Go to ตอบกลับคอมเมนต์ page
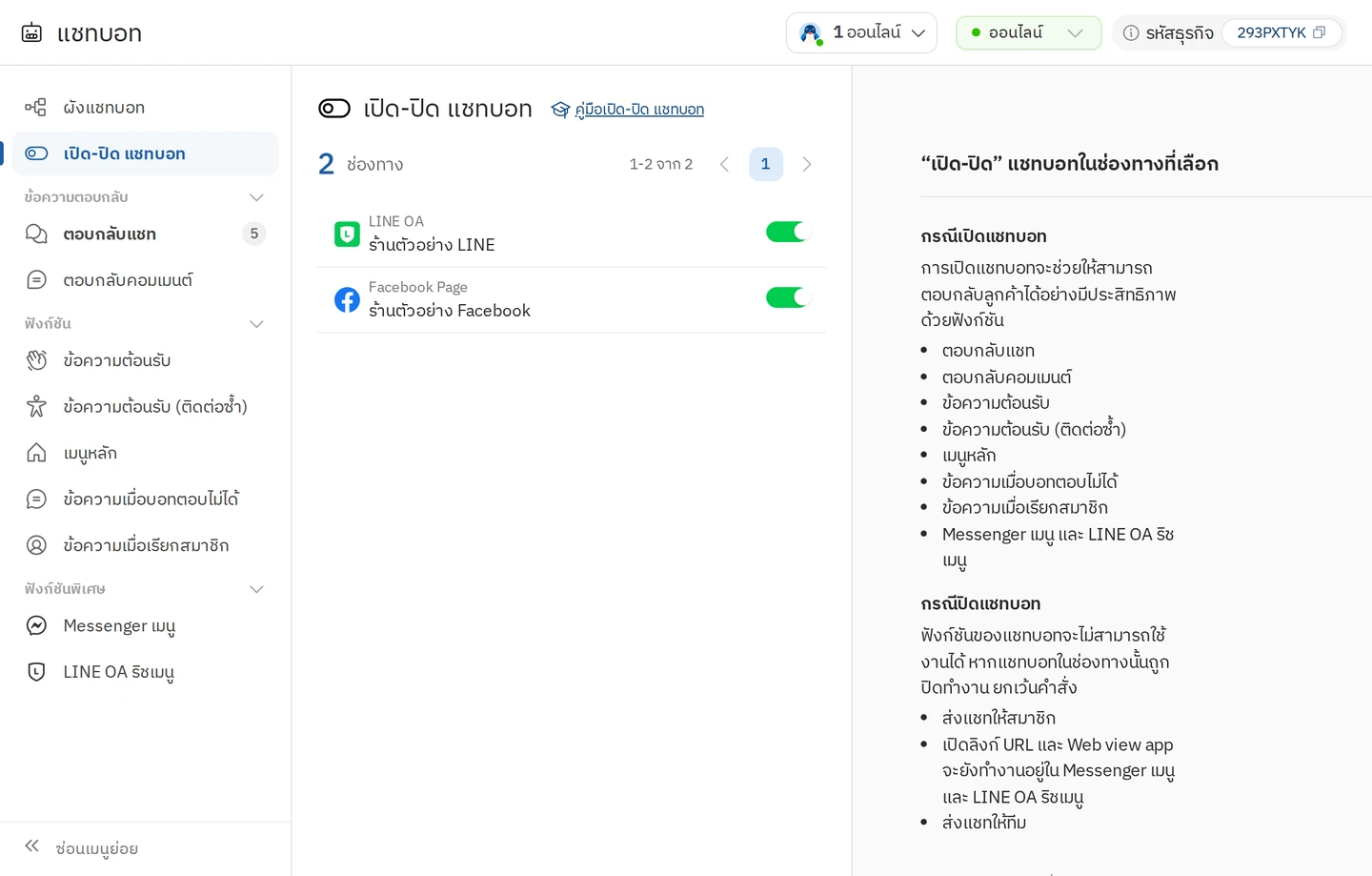 tap(145, 279)
